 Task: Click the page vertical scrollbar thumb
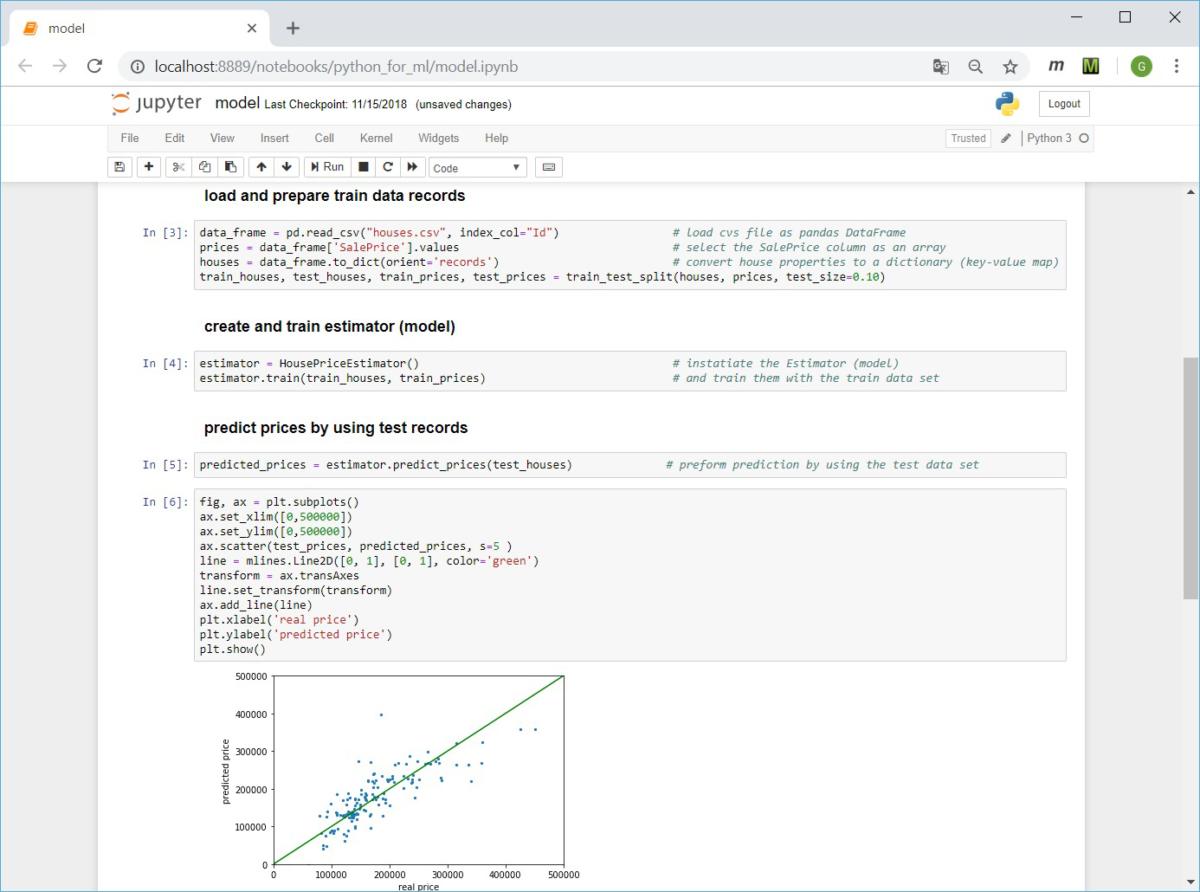click(1190, 478)
